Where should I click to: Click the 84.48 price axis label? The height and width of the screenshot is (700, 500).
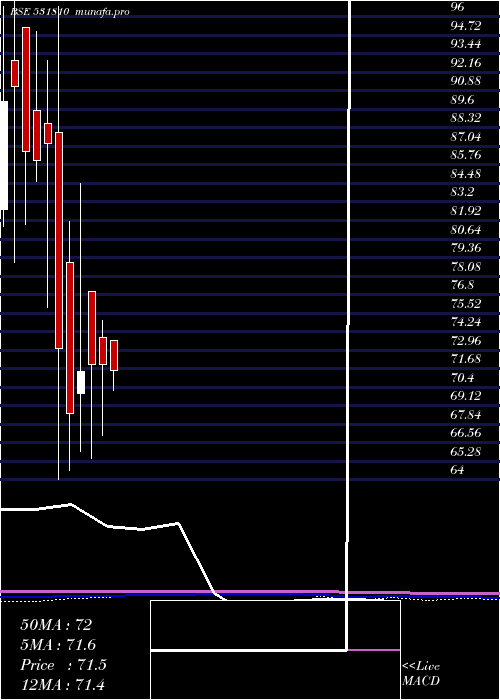click(x=466, y=174)
